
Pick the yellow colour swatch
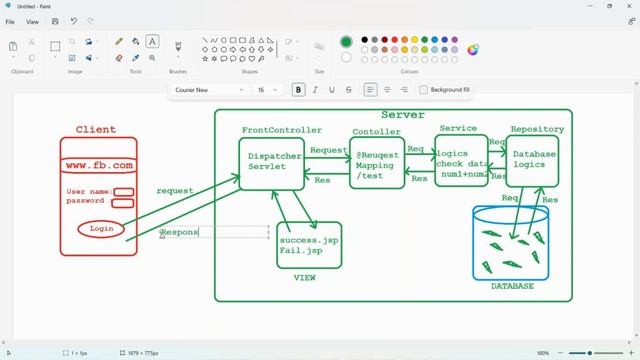click(x=415, y=40)
